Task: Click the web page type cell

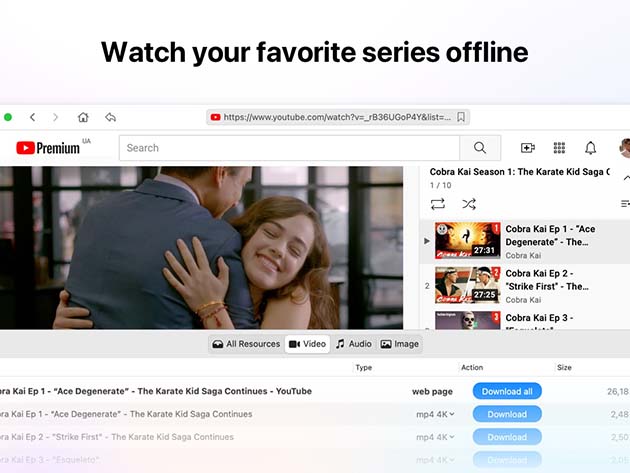Action: [432, 391]
